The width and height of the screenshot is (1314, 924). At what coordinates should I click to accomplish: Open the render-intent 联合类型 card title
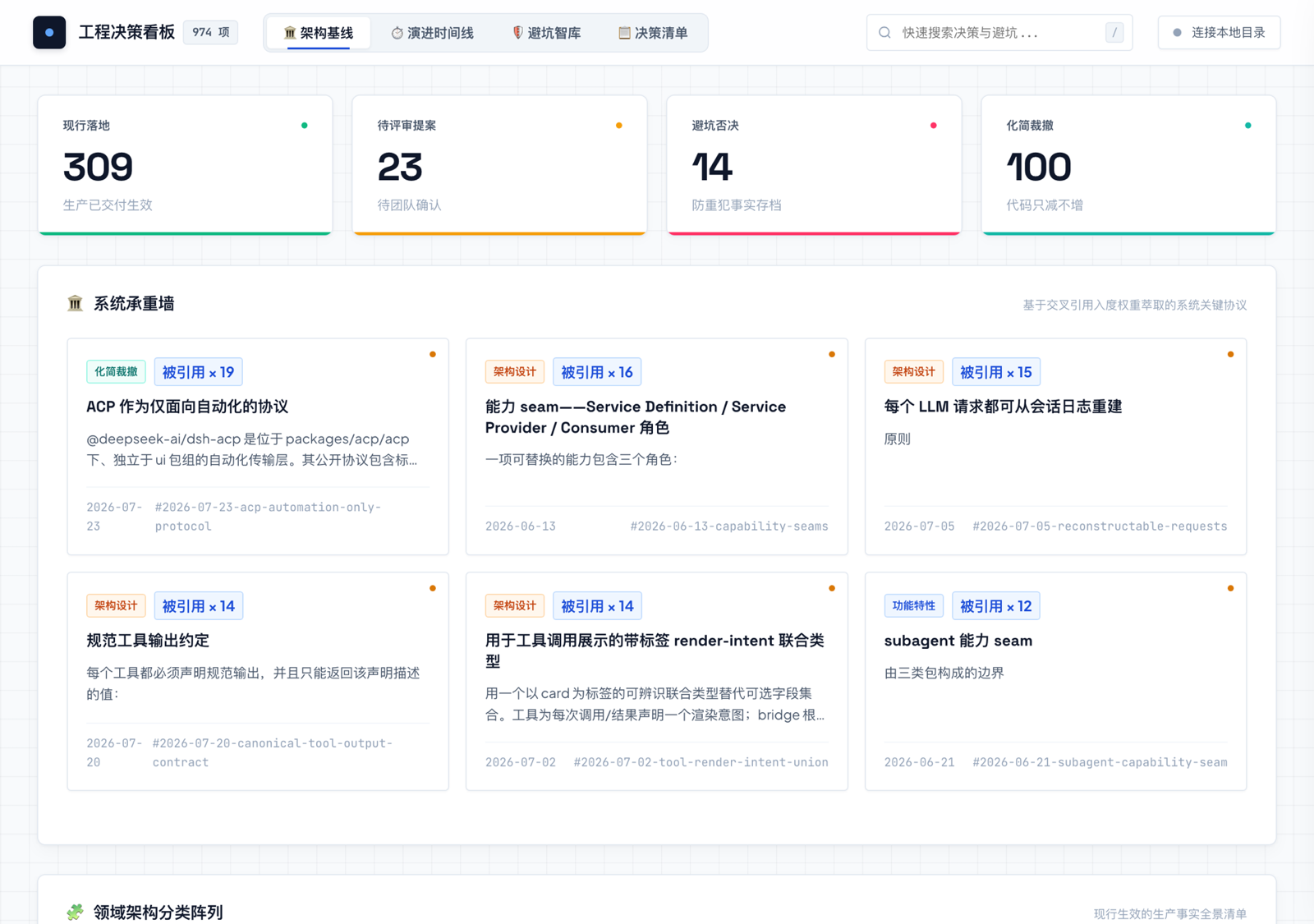pyautogui.click(x=655, y=650)
